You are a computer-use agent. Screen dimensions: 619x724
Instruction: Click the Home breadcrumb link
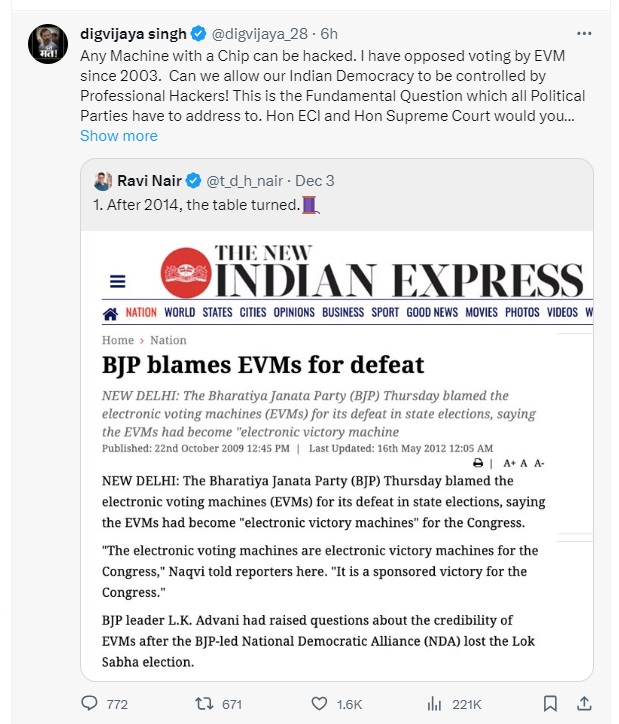coord(118,340)
